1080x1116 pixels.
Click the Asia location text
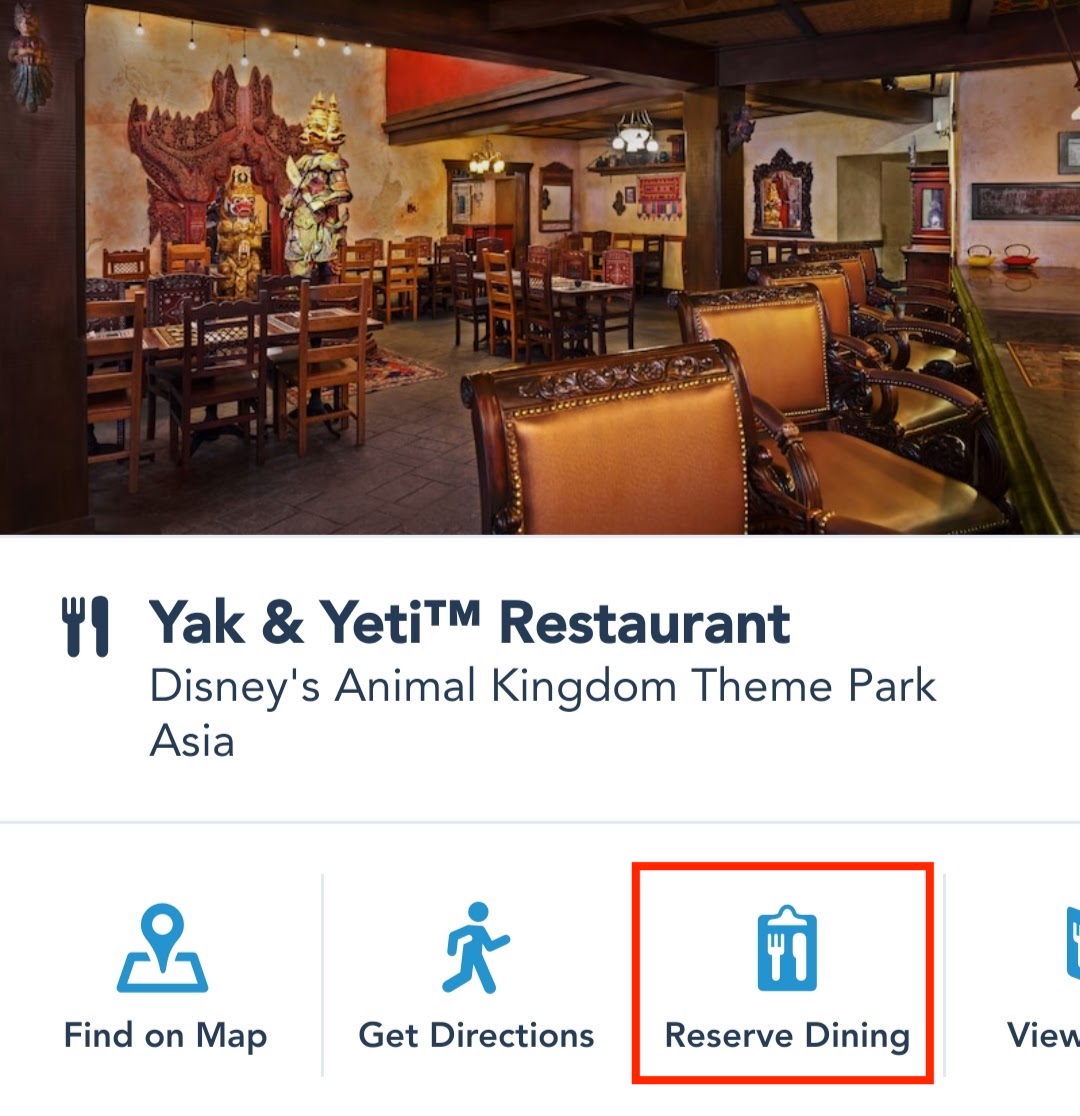point(192,741)
